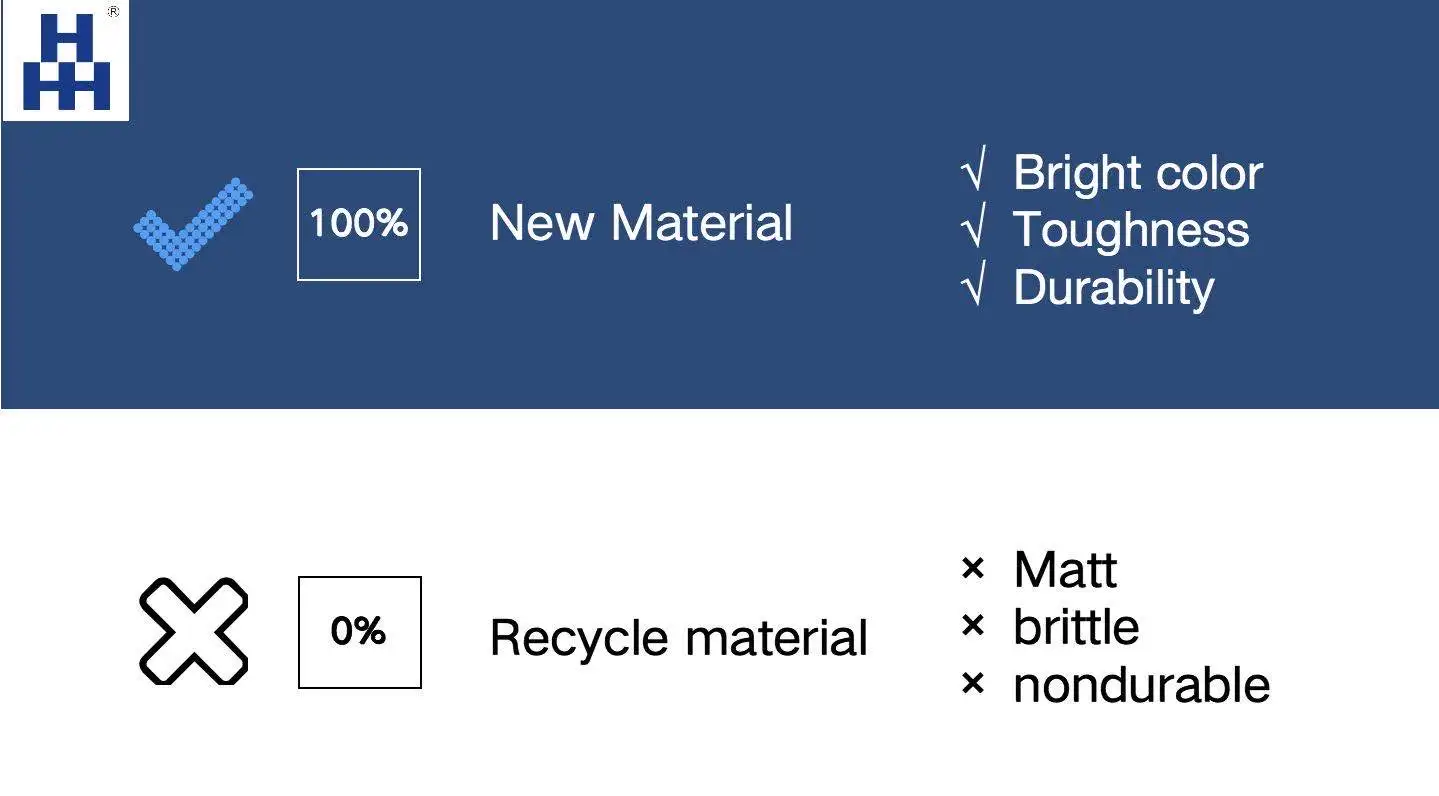Click the check mark beside Bright color
This screenshot has height=796, width=1439.
pos(973,173)
